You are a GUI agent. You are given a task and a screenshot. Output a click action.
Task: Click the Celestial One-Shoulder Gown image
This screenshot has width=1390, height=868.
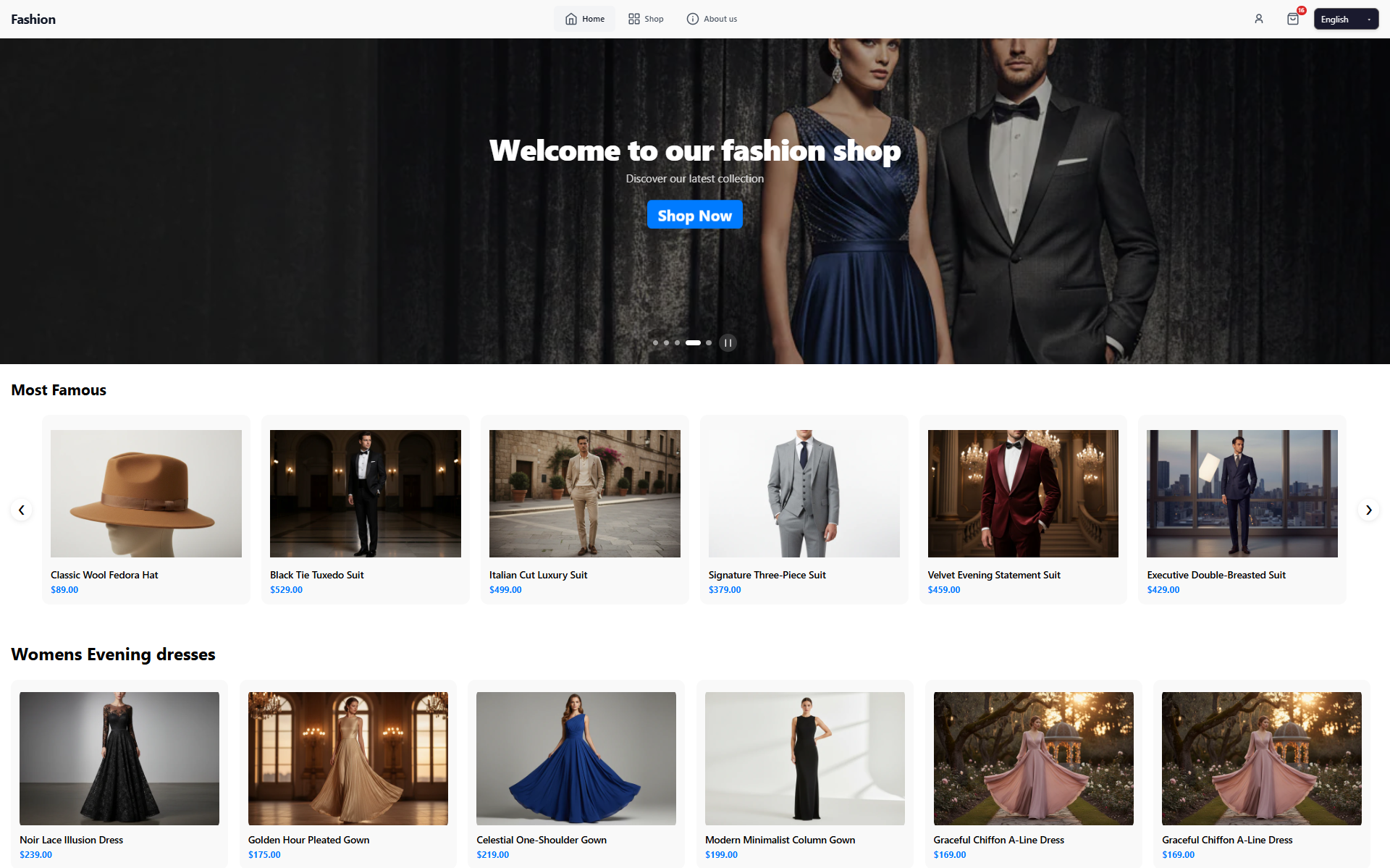(x=576, y=758)
